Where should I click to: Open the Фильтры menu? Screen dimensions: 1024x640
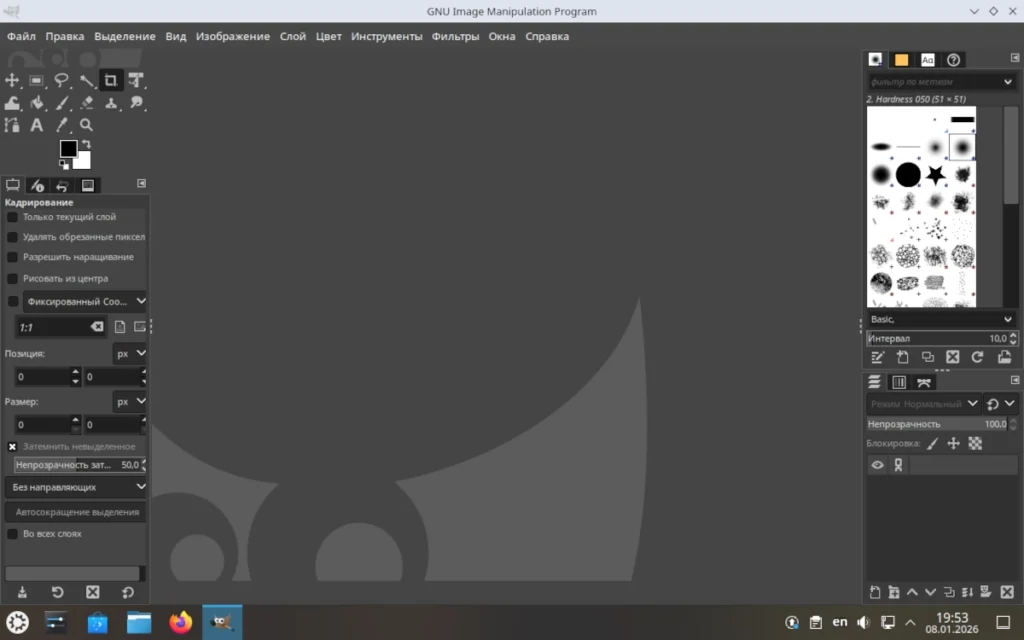(x=455, y=37)
